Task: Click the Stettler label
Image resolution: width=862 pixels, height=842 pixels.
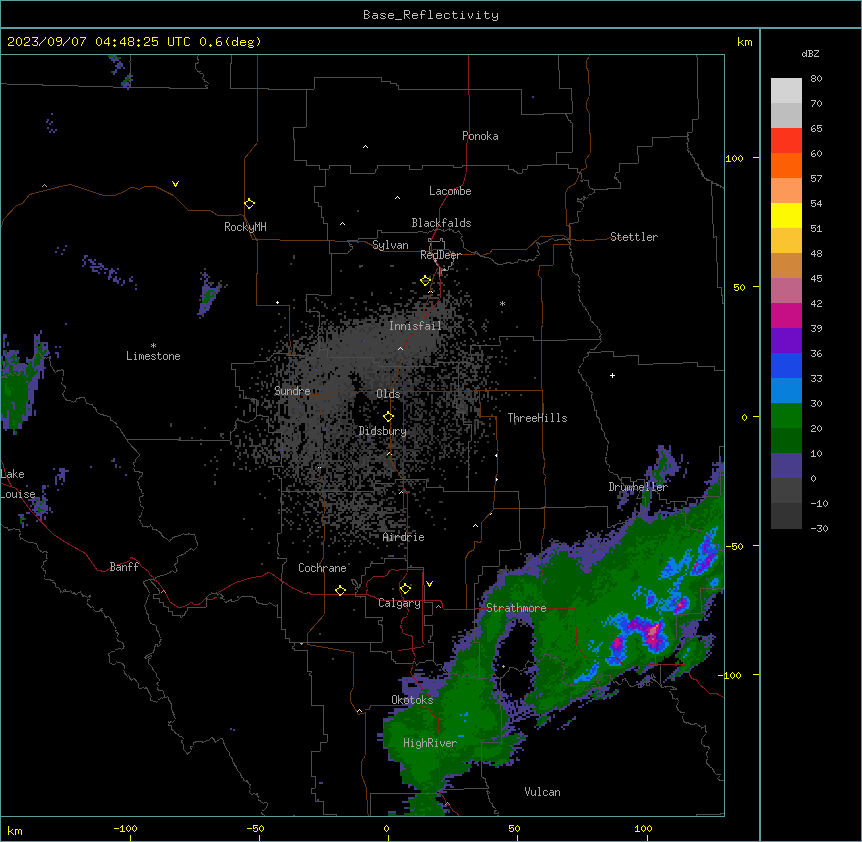Action: pyautogui.click(x=634, y=237)
